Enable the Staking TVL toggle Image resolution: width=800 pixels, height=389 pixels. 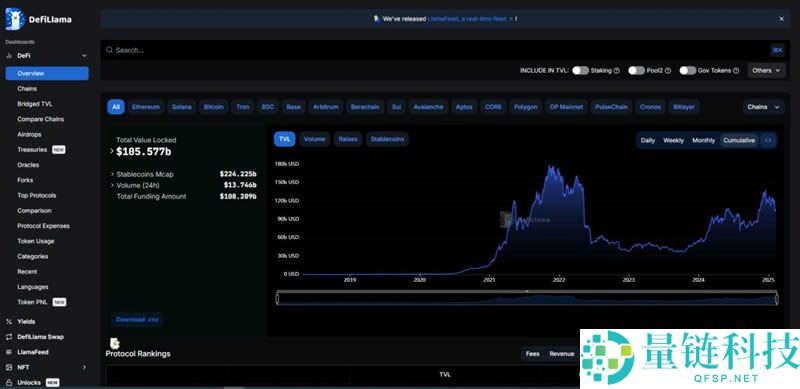(x=580, y=70)
